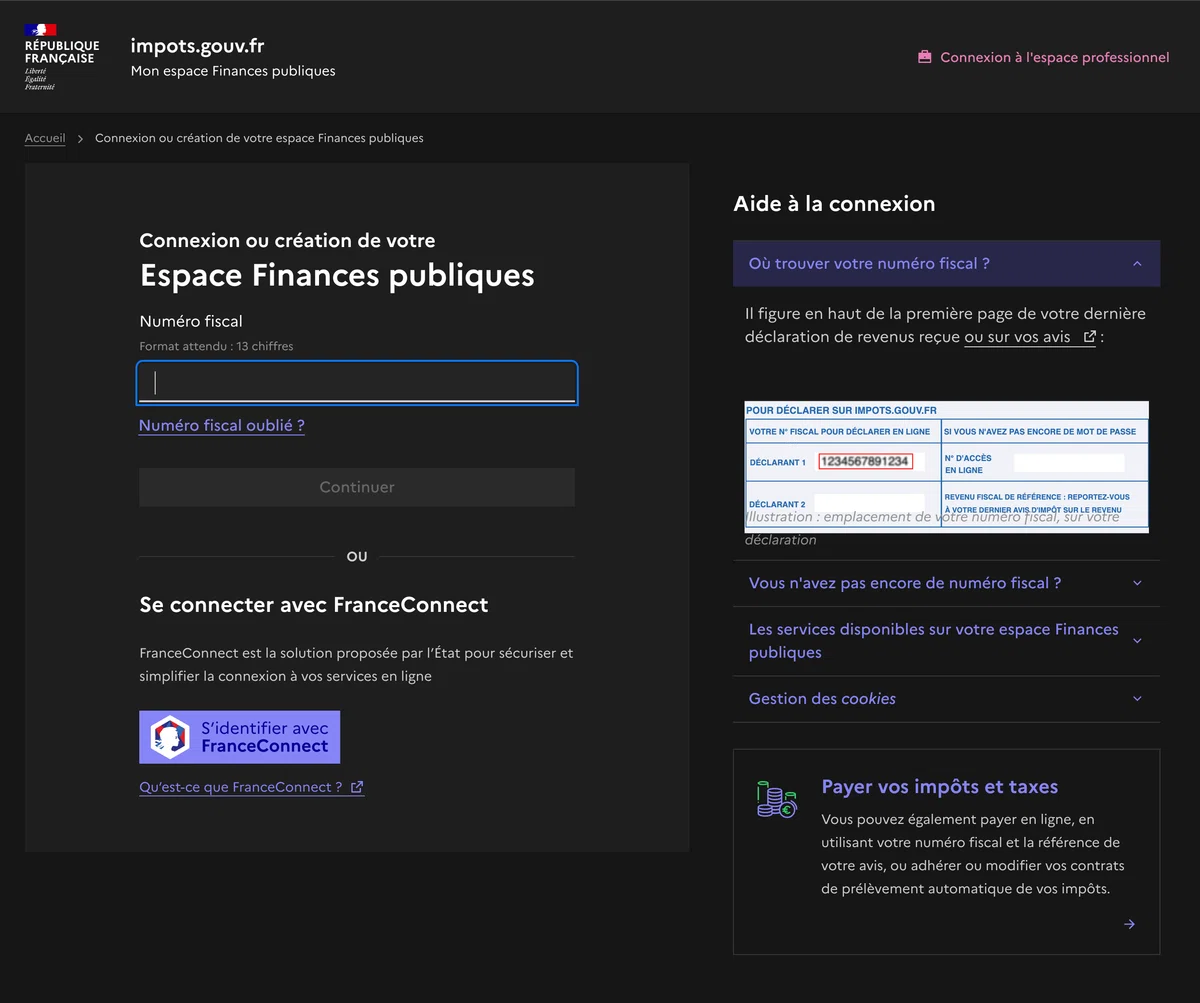Click the external link icon after "ou sur vos avis"
The height and width of the screenshot is (1003, 1200).
1090,337
